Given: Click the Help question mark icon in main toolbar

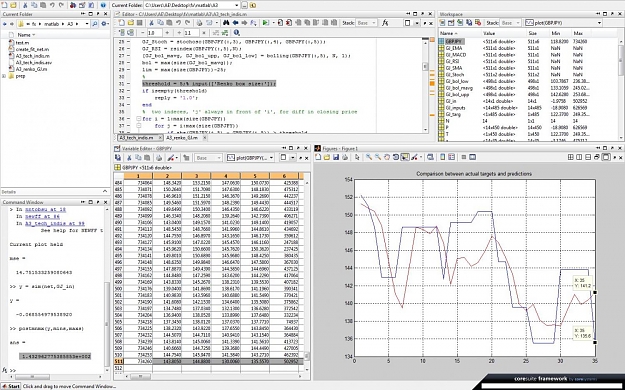Looking at the screenshot, I should click(103, 6).
